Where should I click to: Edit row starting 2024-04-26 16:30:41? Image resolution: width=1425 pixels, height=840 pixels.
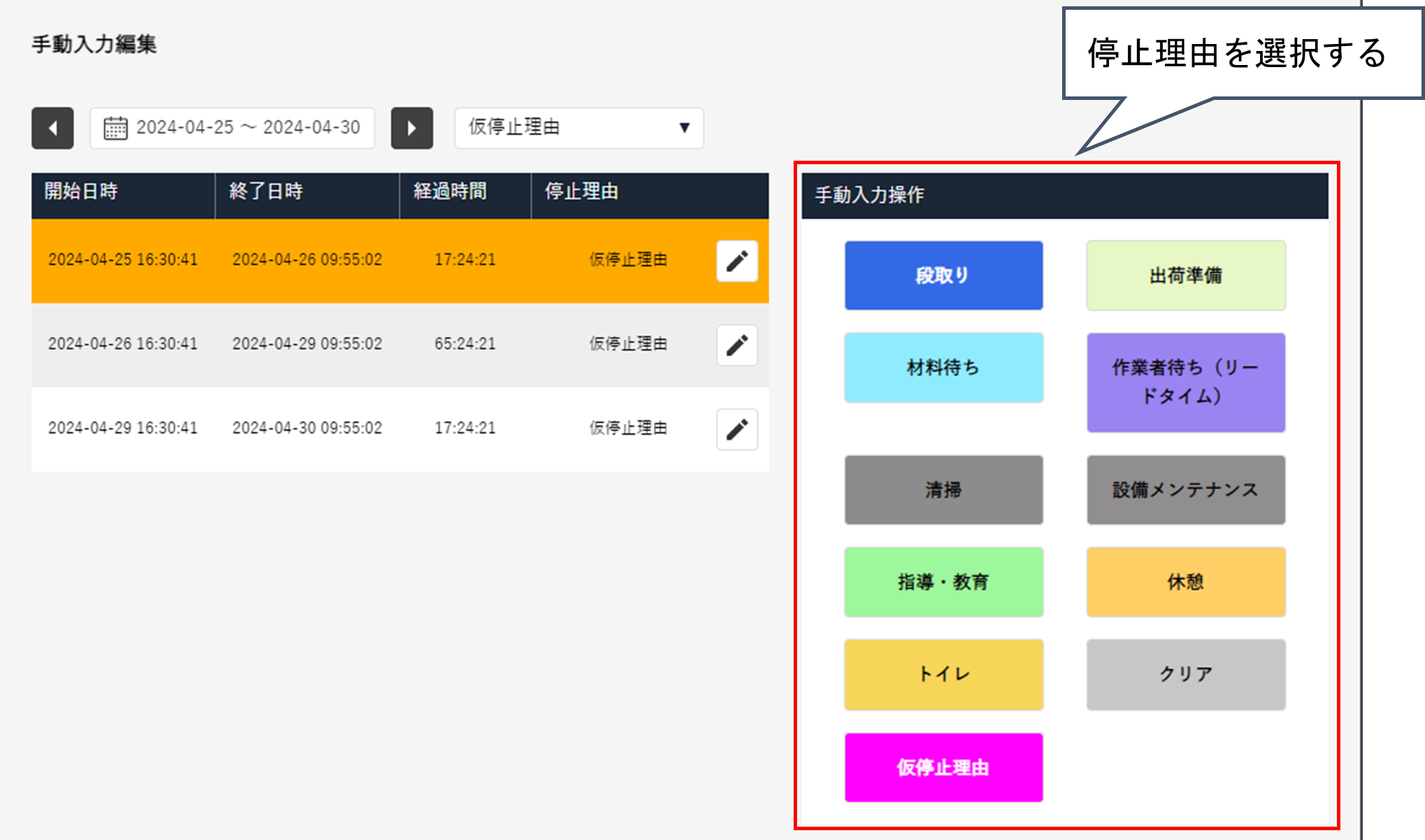(737, 345)
